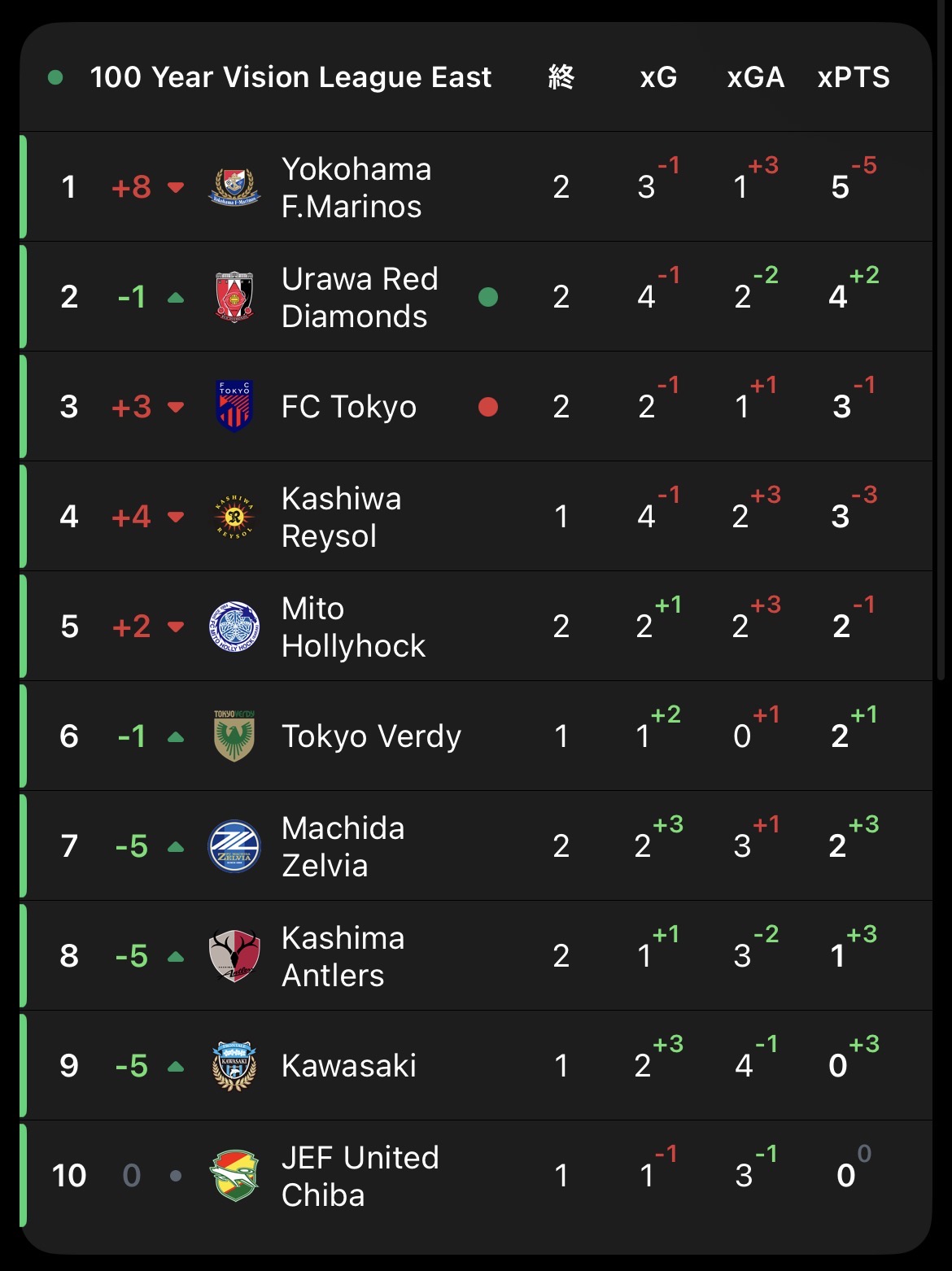Tap the Kashiwa Reysol sun crest
Viewport: 952px width, 1271px height.
(x=234, y=517)
